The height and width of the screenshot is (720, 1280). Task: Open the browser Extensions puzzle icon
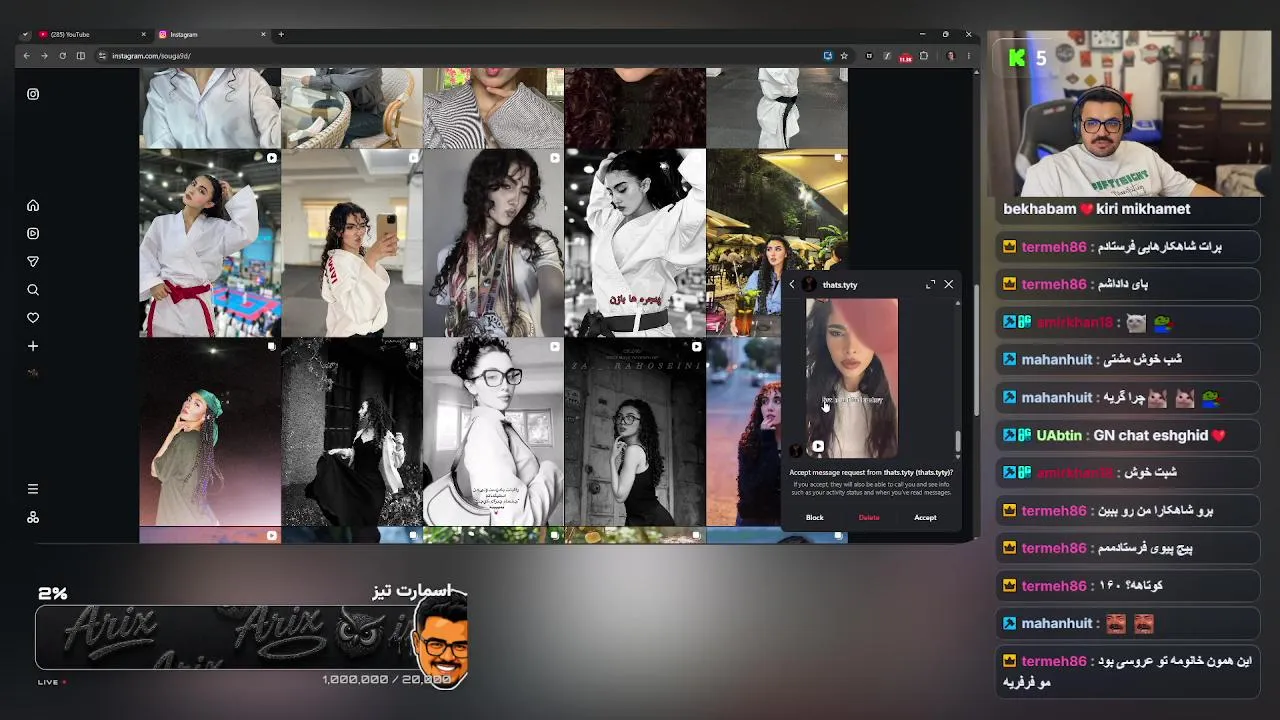pyautogui.click(x=924, y=56)
